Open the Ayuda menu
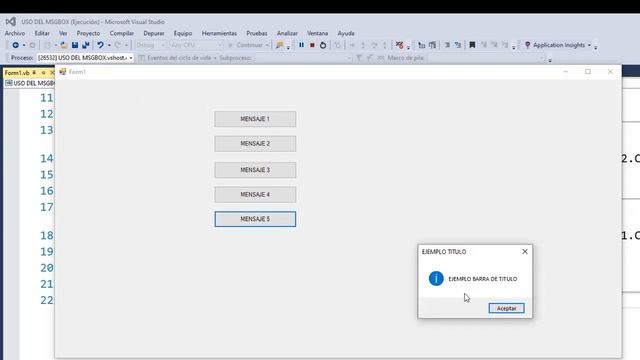 346,33
